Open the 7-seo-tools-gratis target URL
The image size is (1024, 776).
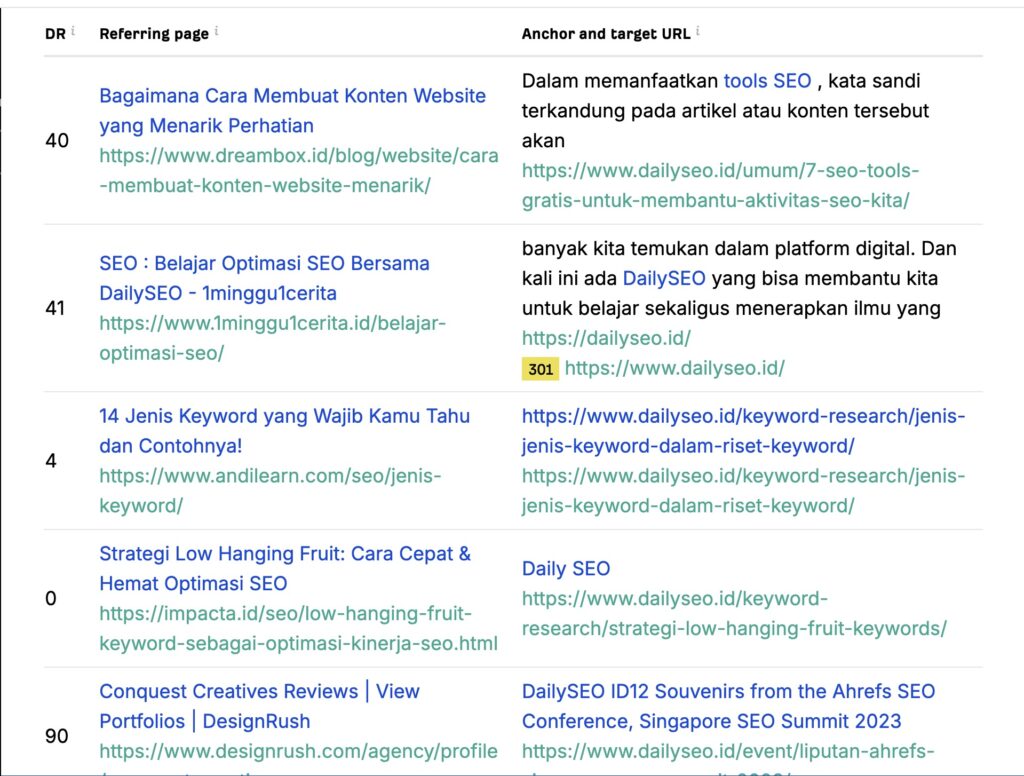[720, 186]
